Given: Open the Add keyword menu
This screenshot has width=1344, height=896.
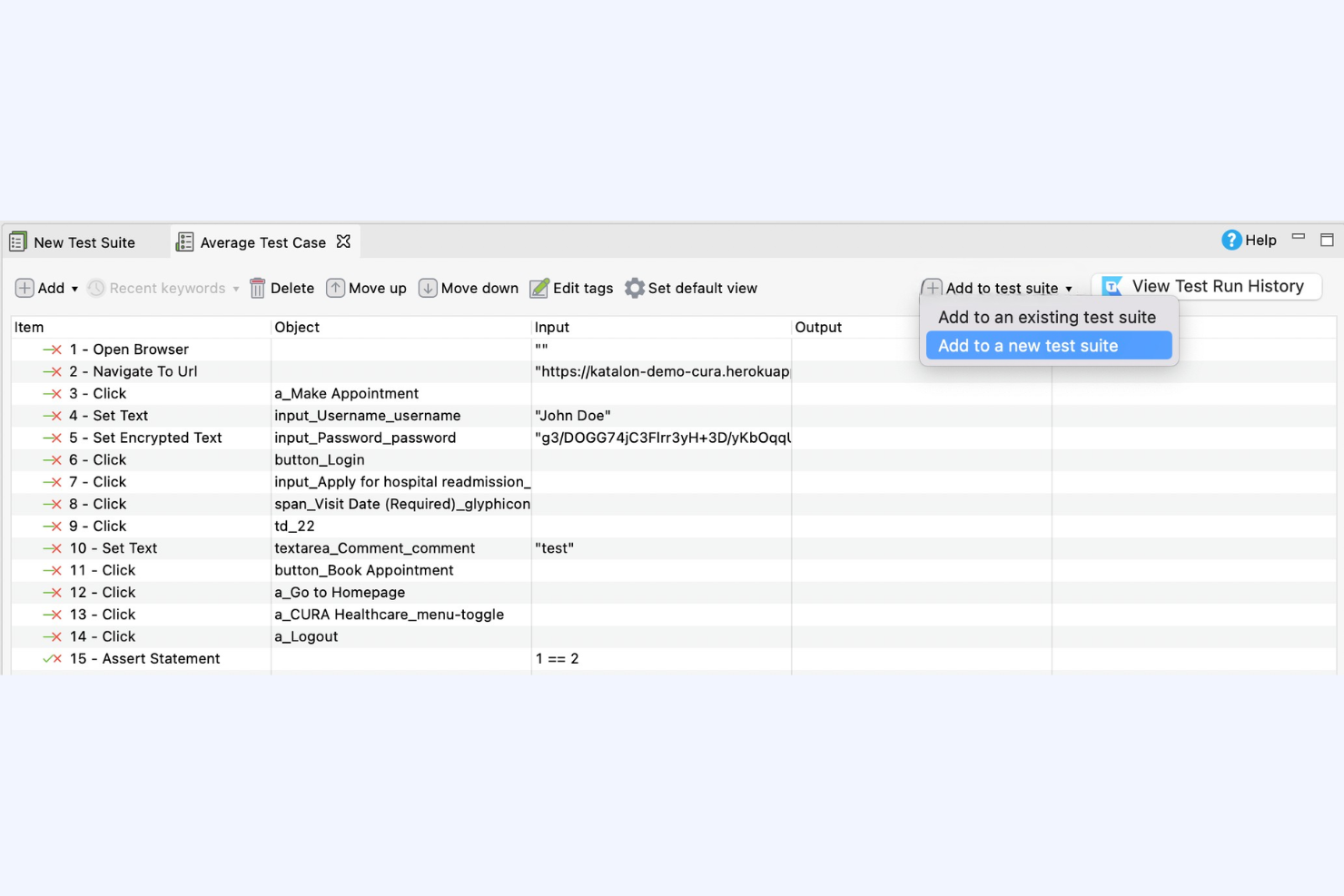Looking at the screenshot, I should click(x=45, y=288).
